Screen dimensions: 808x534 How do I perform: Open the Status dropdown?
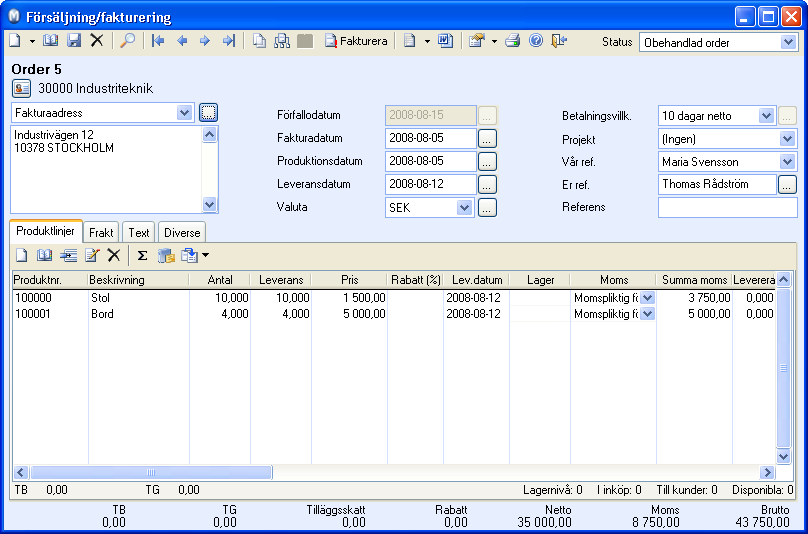pos(788,42)
